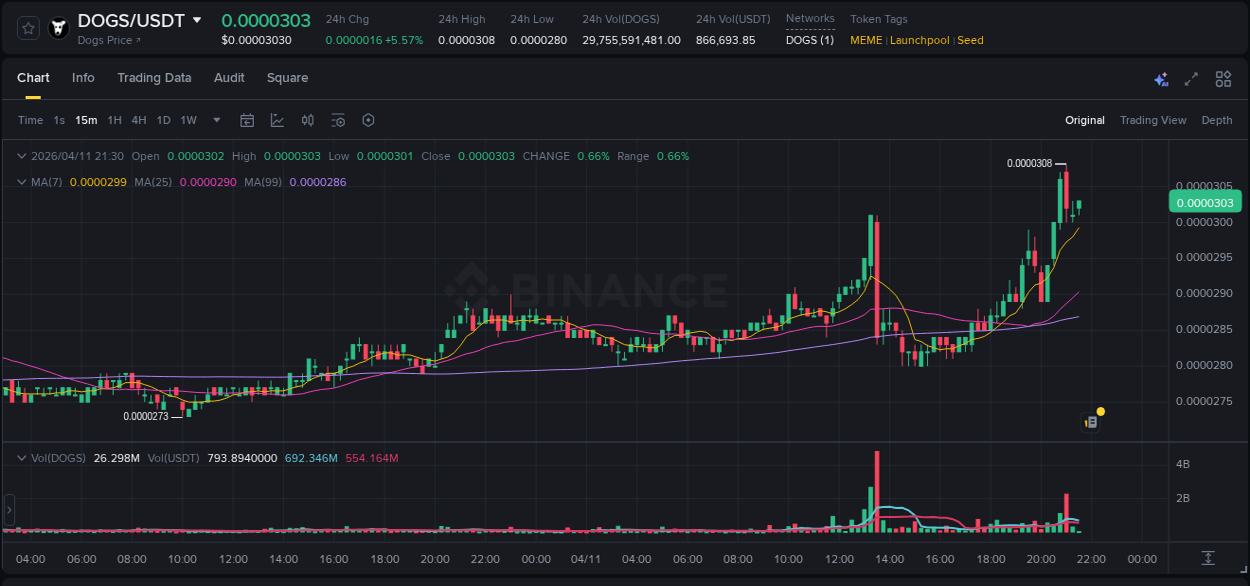Viewport: 1250px width, 586px height.
Task: Click the 24h Vol(DOGS) value 29,755,591,481.00
Action: 632,40
